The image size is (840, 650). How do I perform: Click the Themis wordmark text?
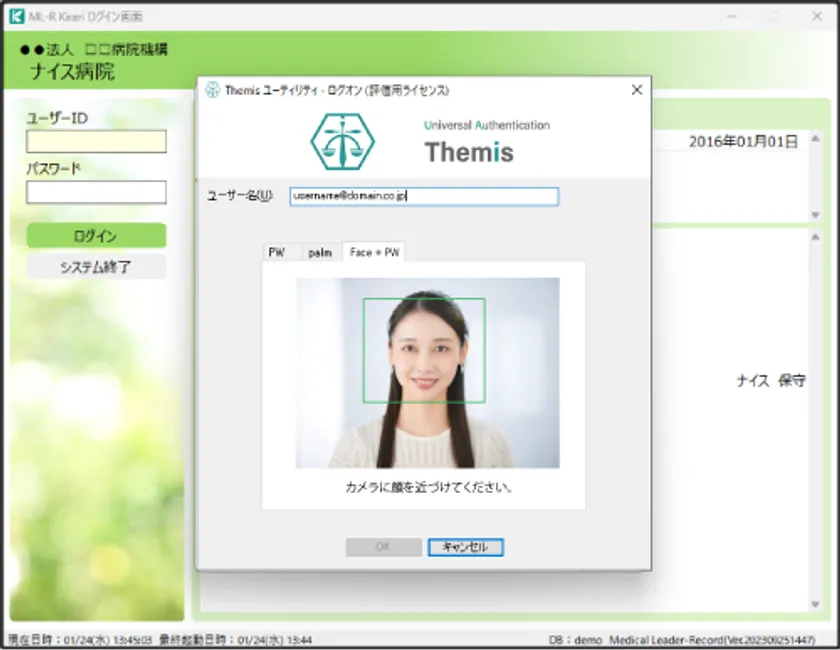469,152
